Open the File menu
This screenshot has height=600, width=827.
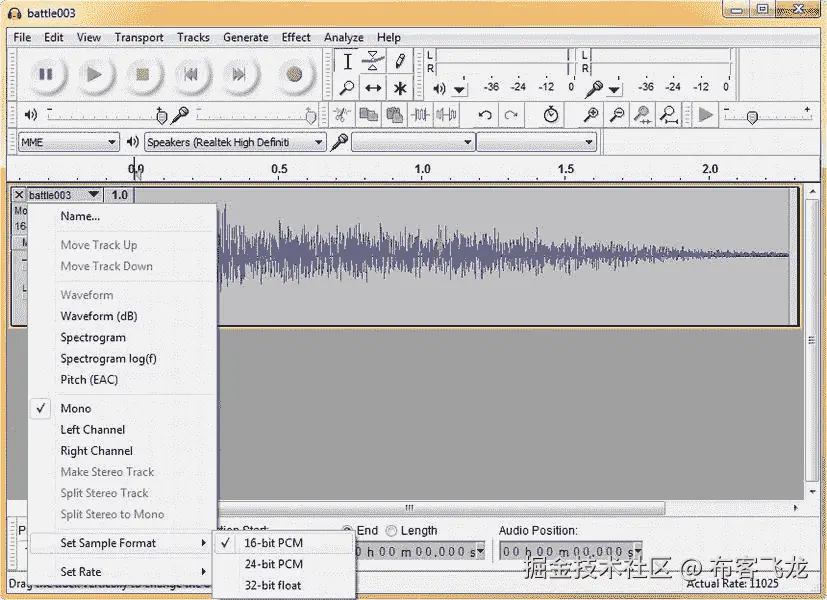22,37
